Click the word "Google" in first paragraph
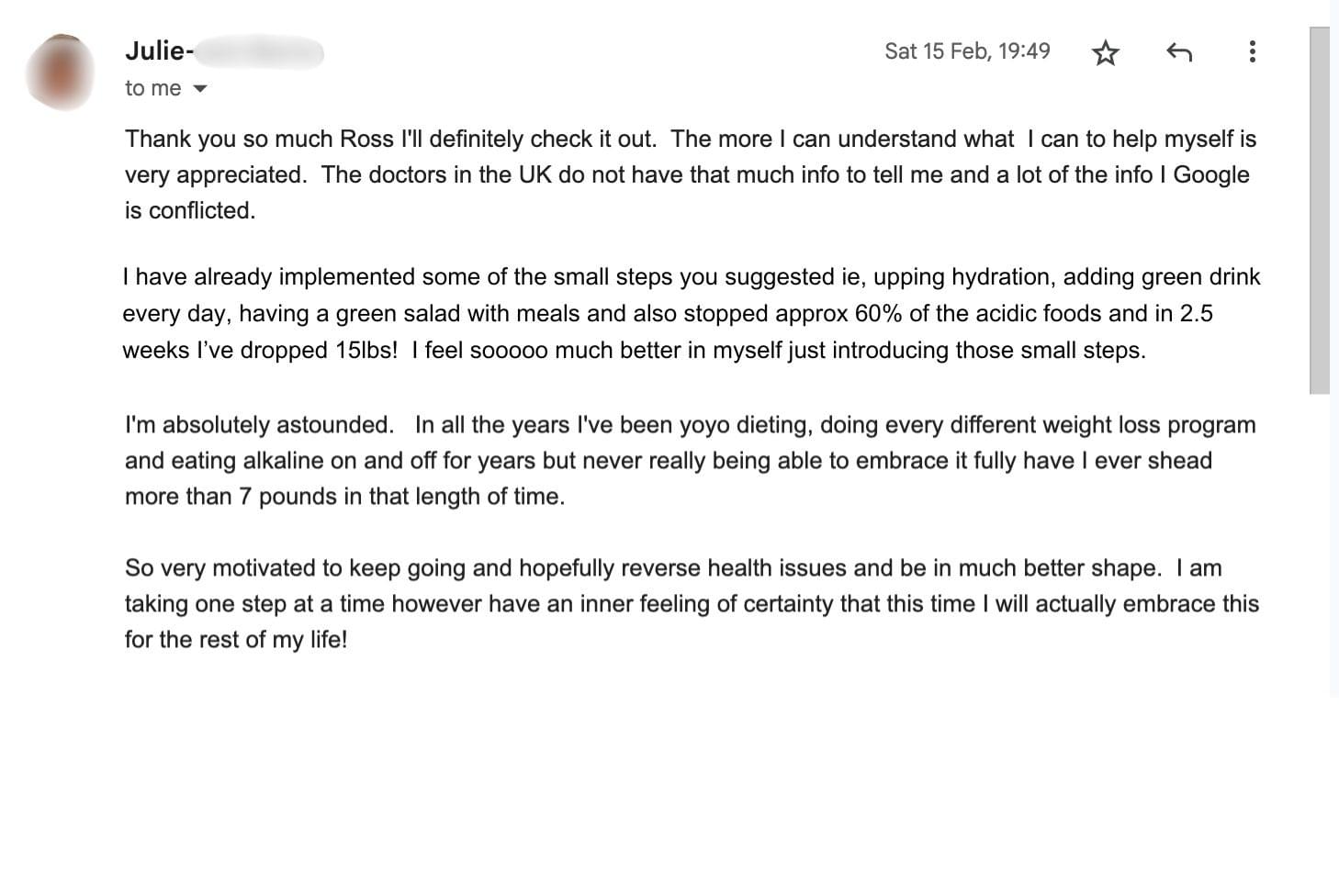This screenshot has height=896, width=1339. (1211, 174)
